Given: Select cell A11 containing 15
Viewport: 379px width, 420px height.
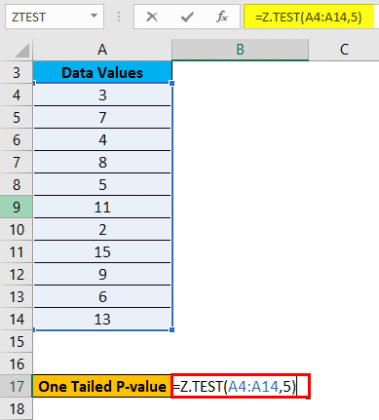Looking at the screenshot, I should click(102, 252).
